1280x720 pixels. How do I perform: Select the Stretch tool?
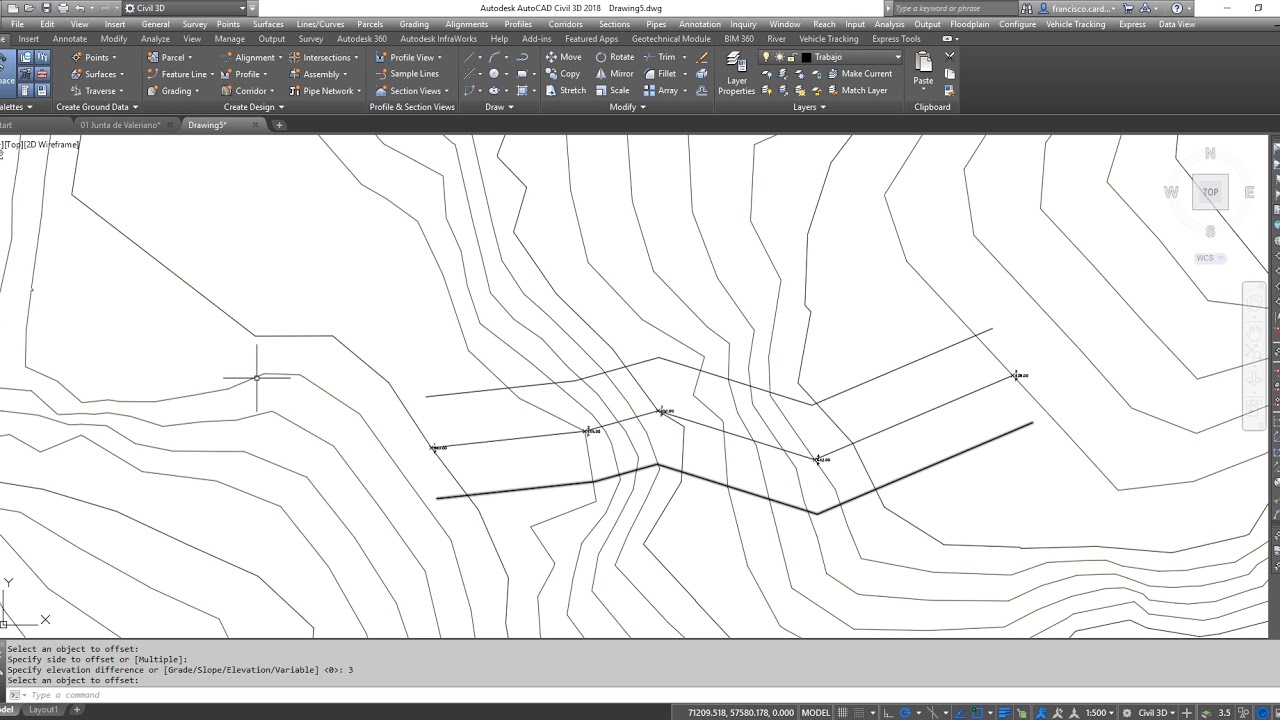pyautogui.click(x=565, y=90)
